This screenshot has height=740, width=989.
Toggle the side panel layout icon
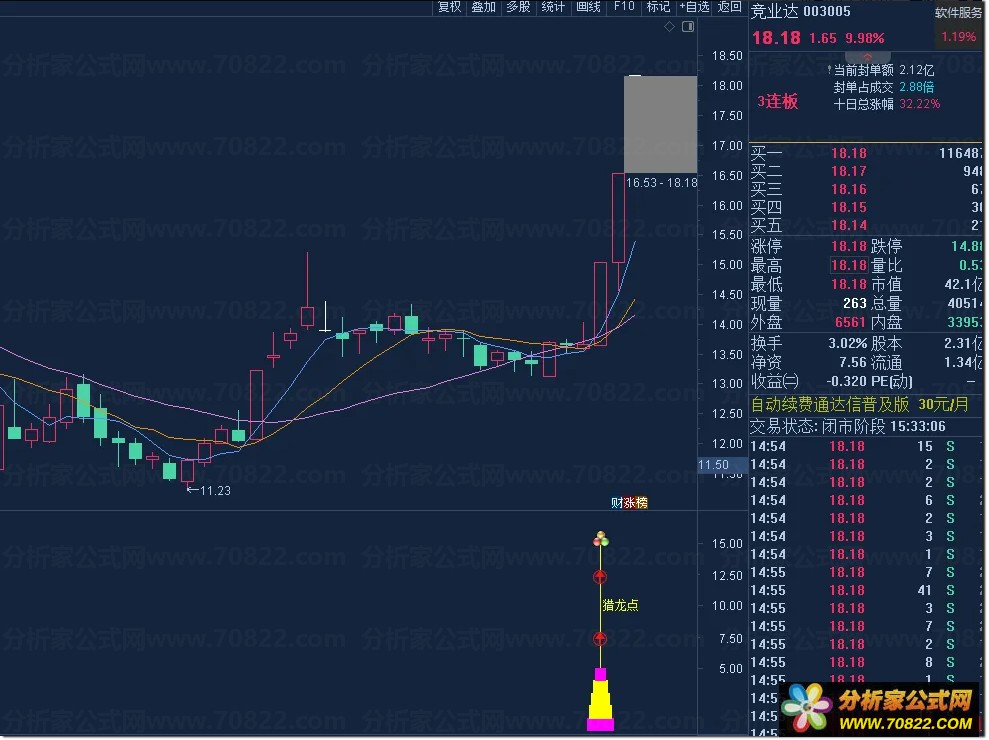pos(688,26)
